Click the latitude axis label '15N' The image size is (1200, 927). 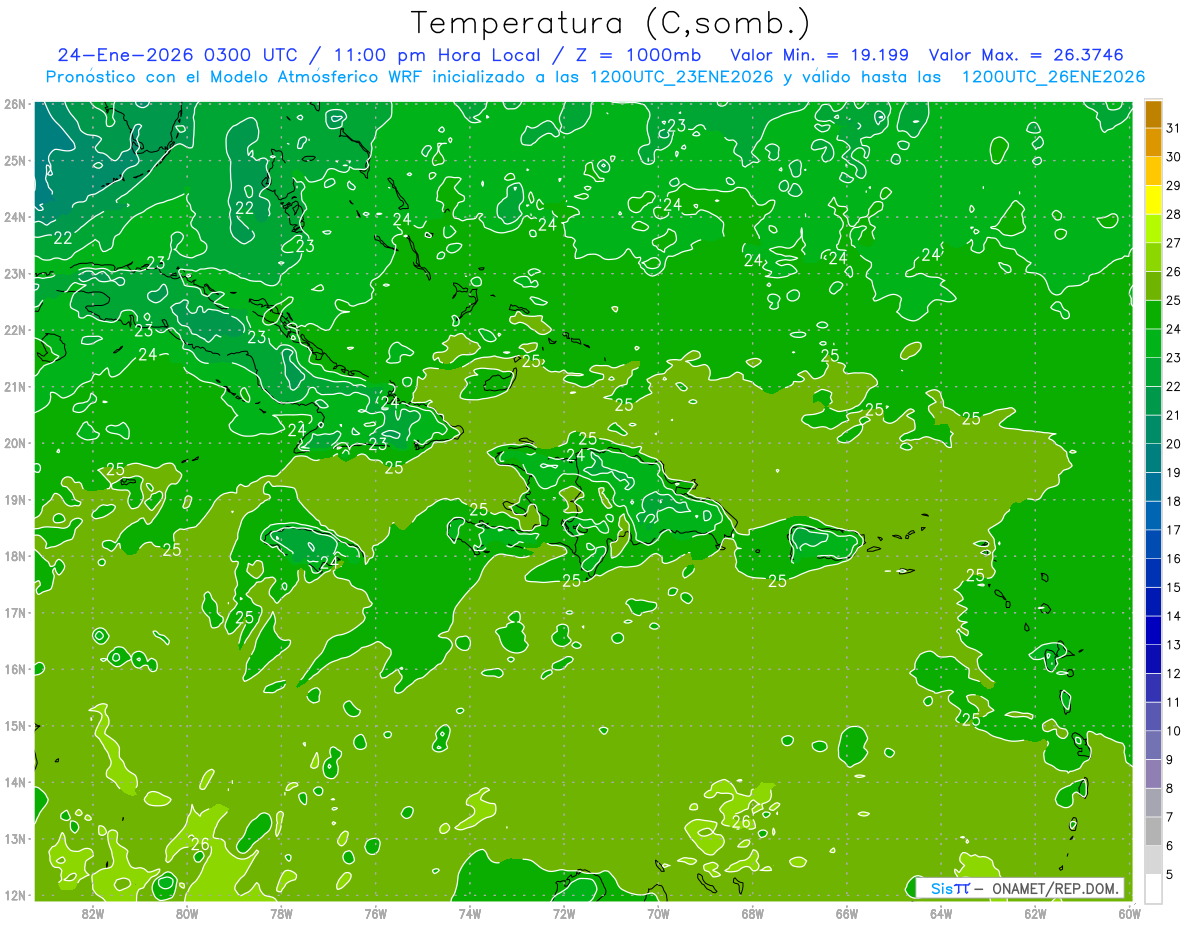14,726
